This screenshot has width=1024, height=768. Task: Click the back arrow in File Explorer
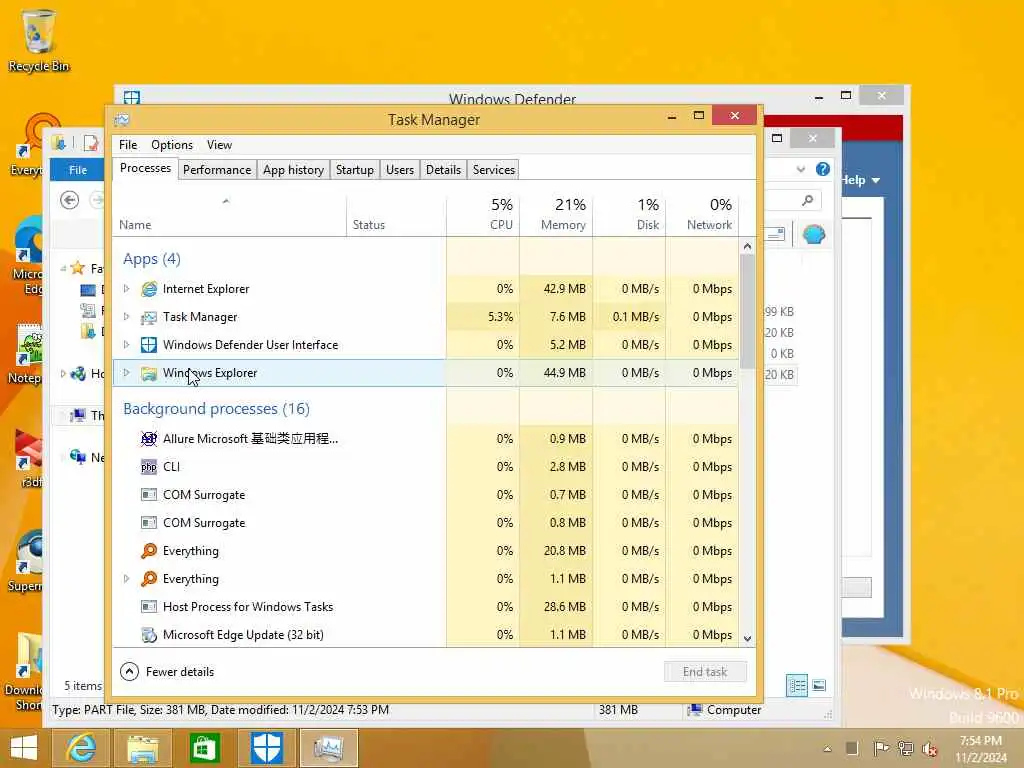pos(69,200)
